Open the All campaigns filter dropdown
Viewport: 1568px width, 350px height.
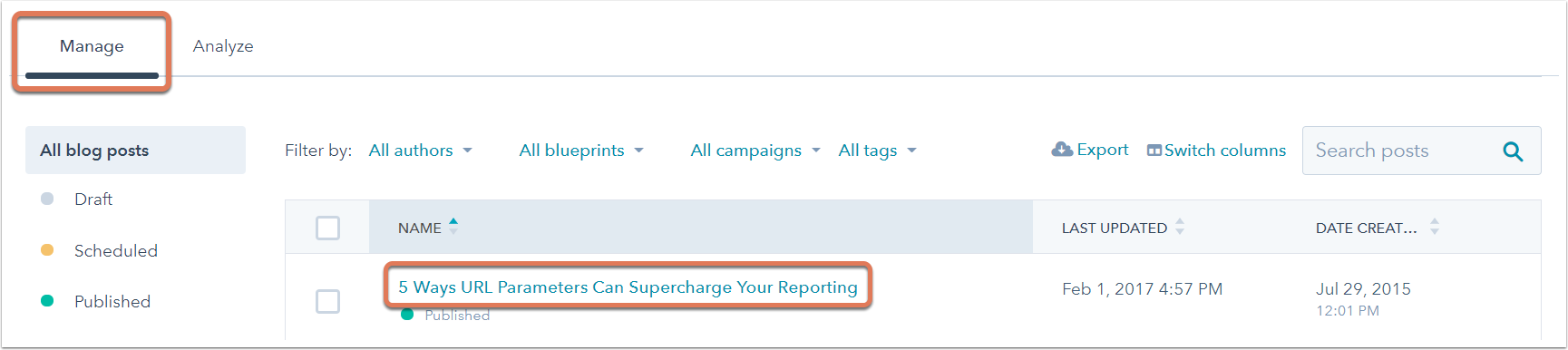(755, 151)
